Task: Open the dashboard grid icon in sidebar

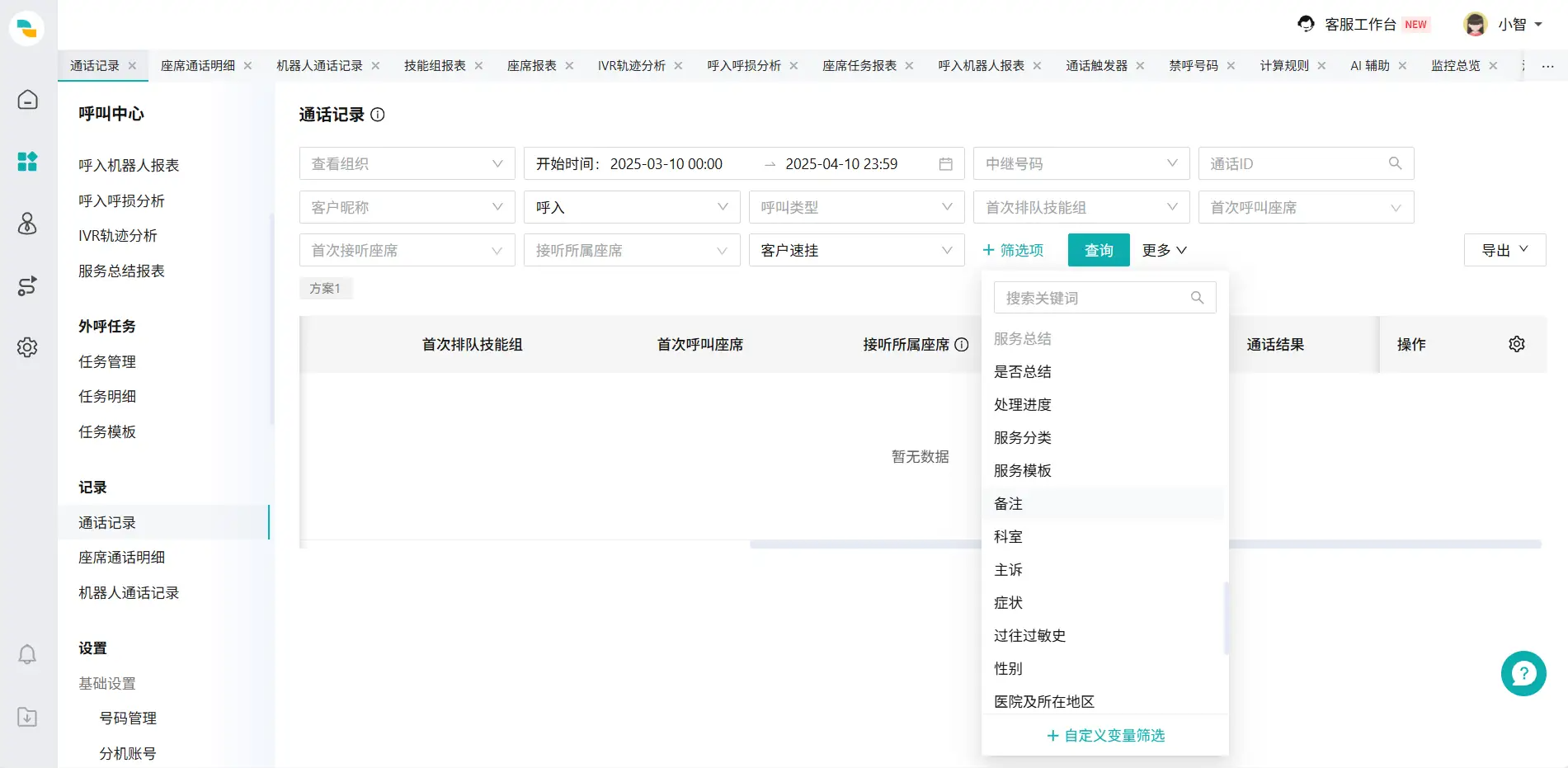Action: coord(27,161)
